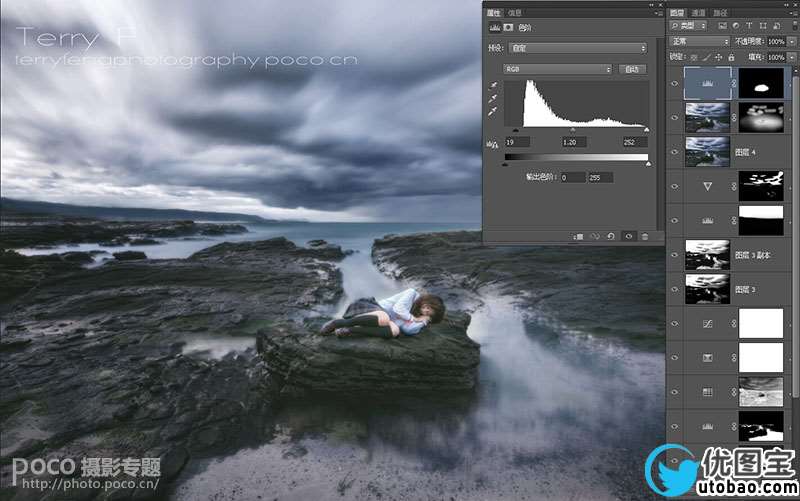Toggle adjustment visibility eye in Properties panel

coord(628,236)
